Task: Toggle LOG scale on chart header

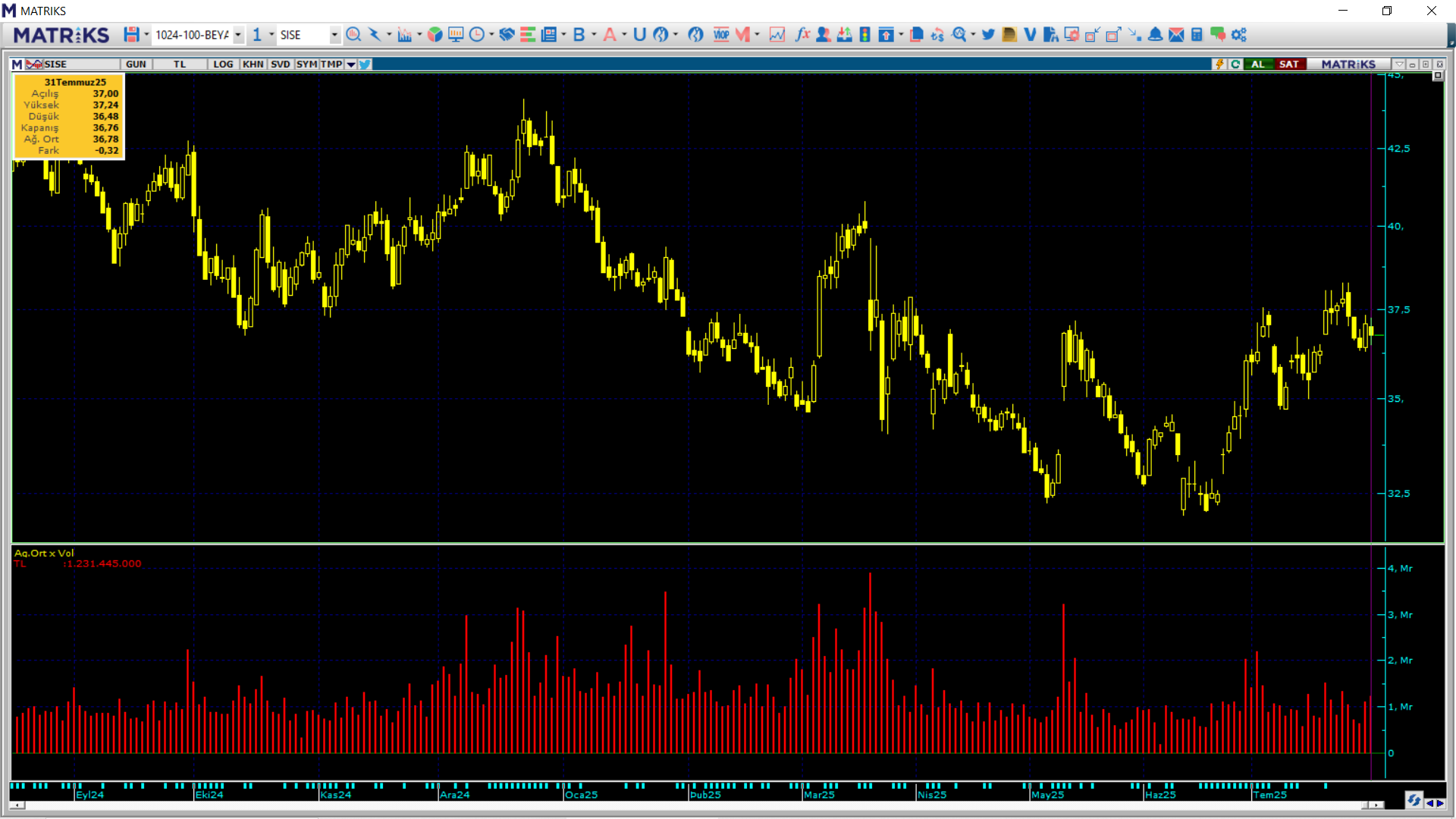Action: click(x=223, y=64)
